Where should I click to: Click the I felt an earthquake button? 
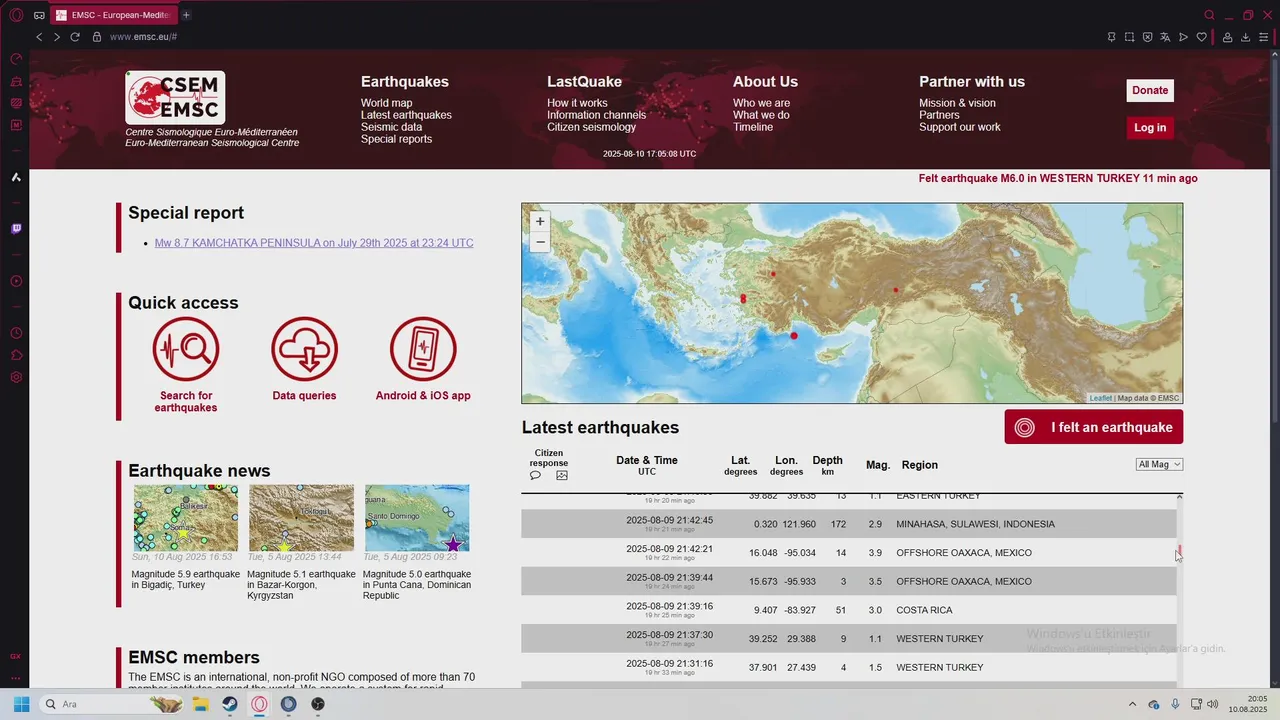point(1094,427)
